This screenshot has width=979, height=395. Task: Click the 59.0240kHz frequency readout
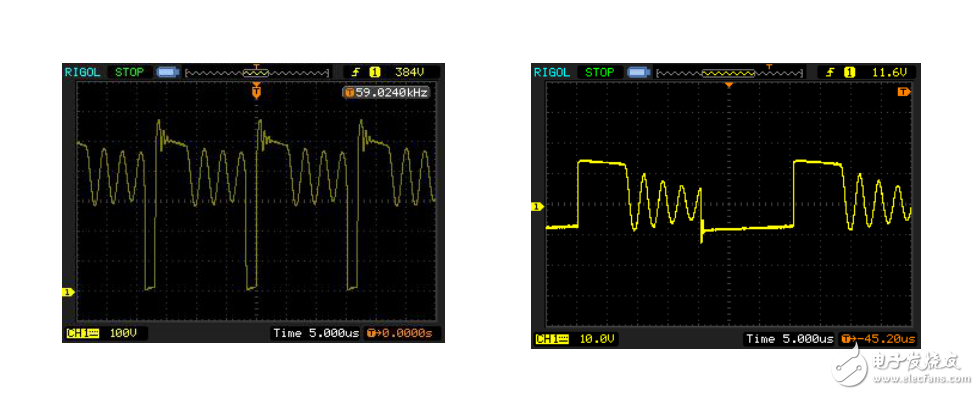pos(387,93)
